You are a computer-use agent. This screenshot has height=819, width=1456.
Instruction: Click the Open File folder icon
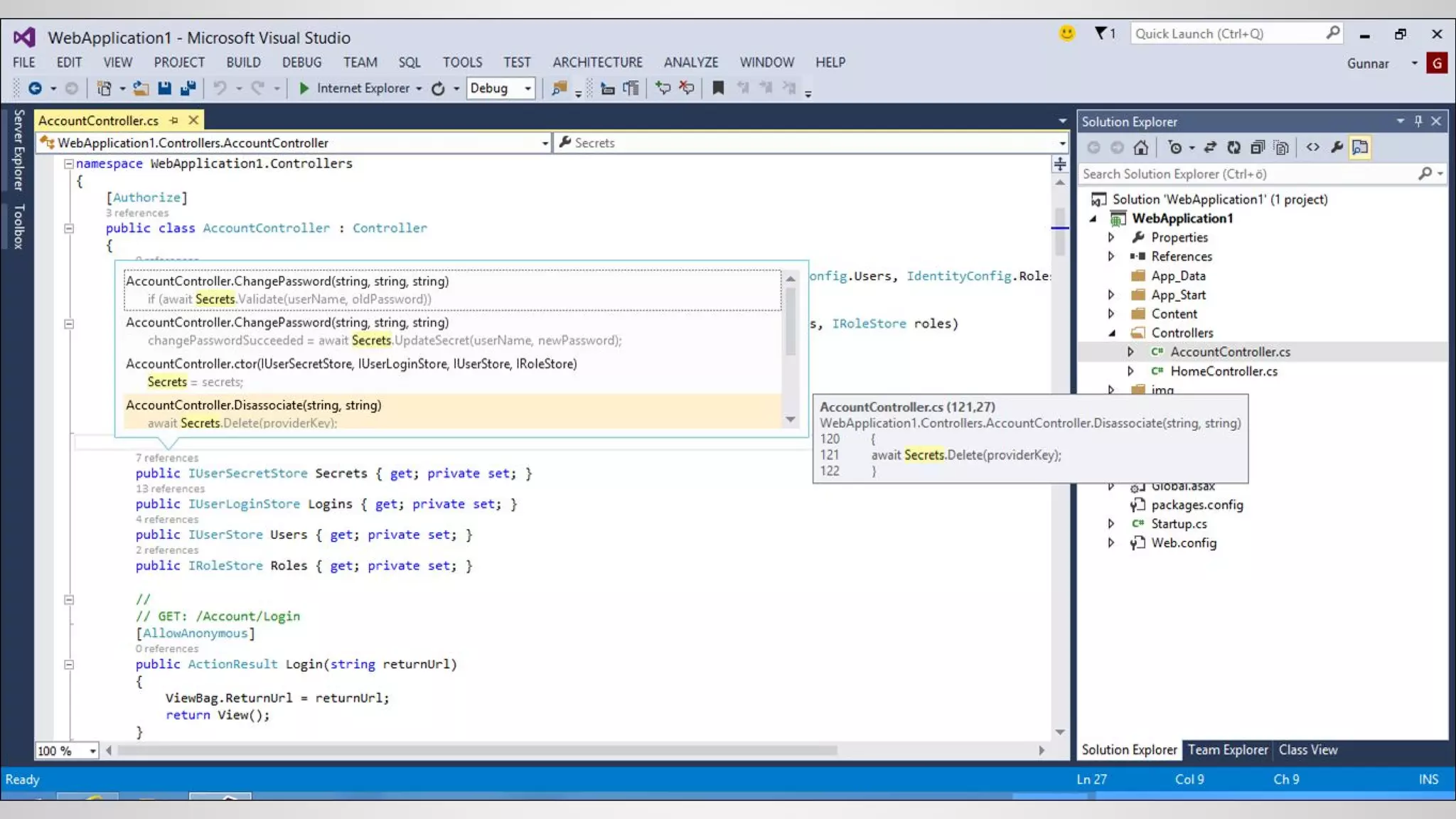coord(141,88)
